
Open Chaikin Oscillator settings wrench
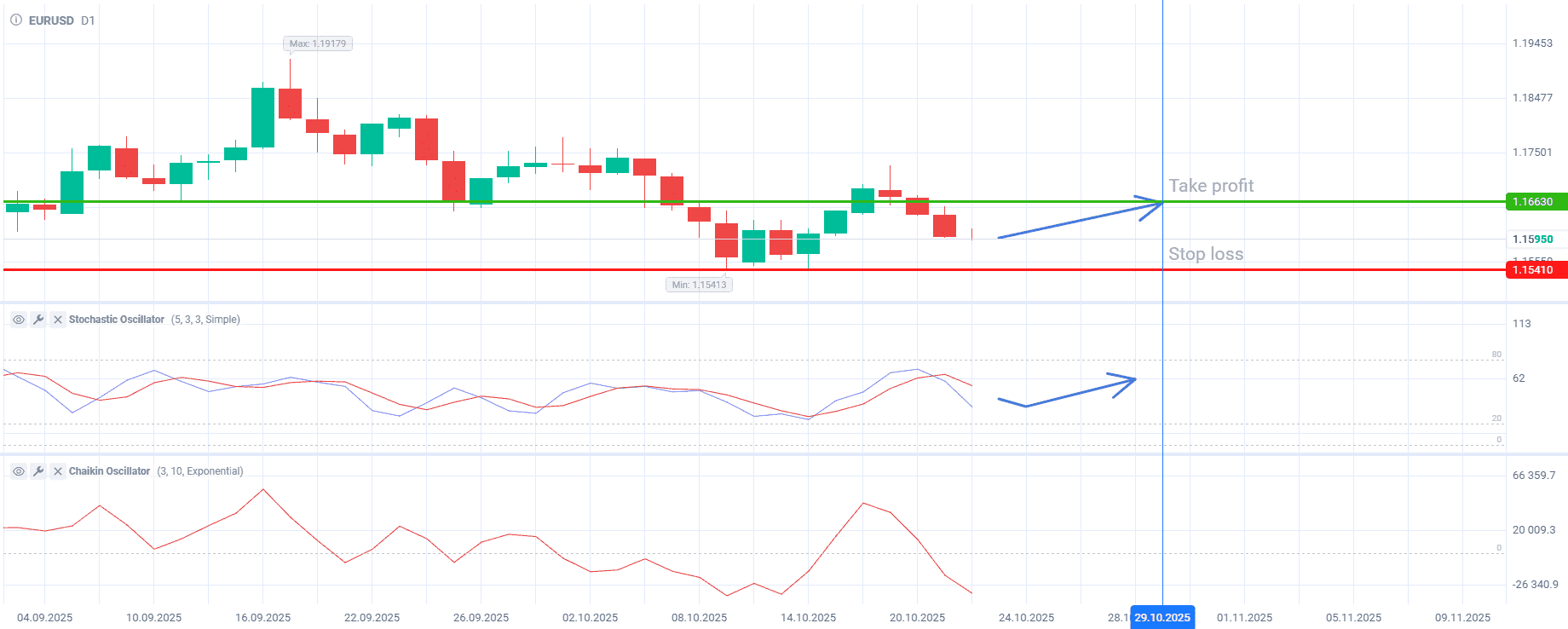(37, 471)
